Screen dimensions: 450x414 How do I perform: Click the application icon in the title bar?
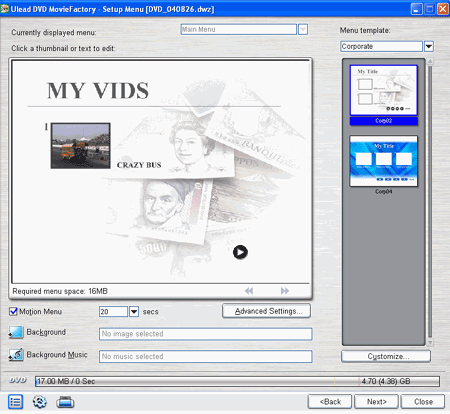click(x=5, y=9)
